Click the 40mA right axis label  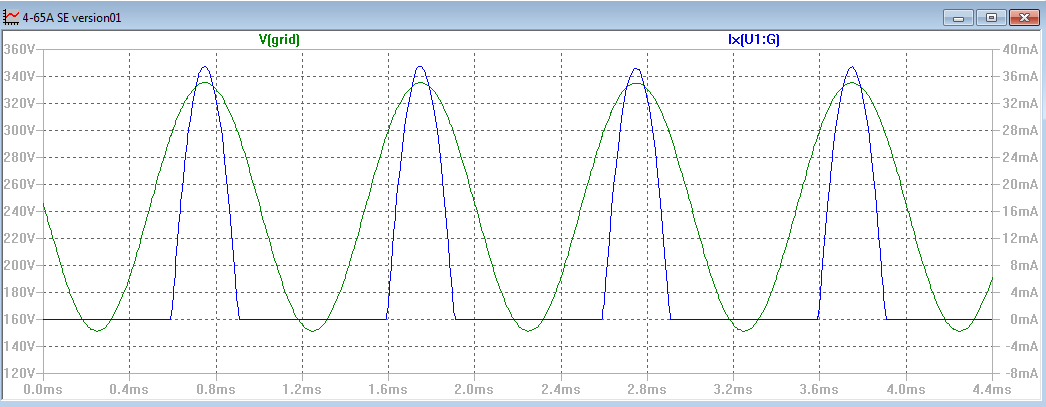click(x=1019, y=49)
